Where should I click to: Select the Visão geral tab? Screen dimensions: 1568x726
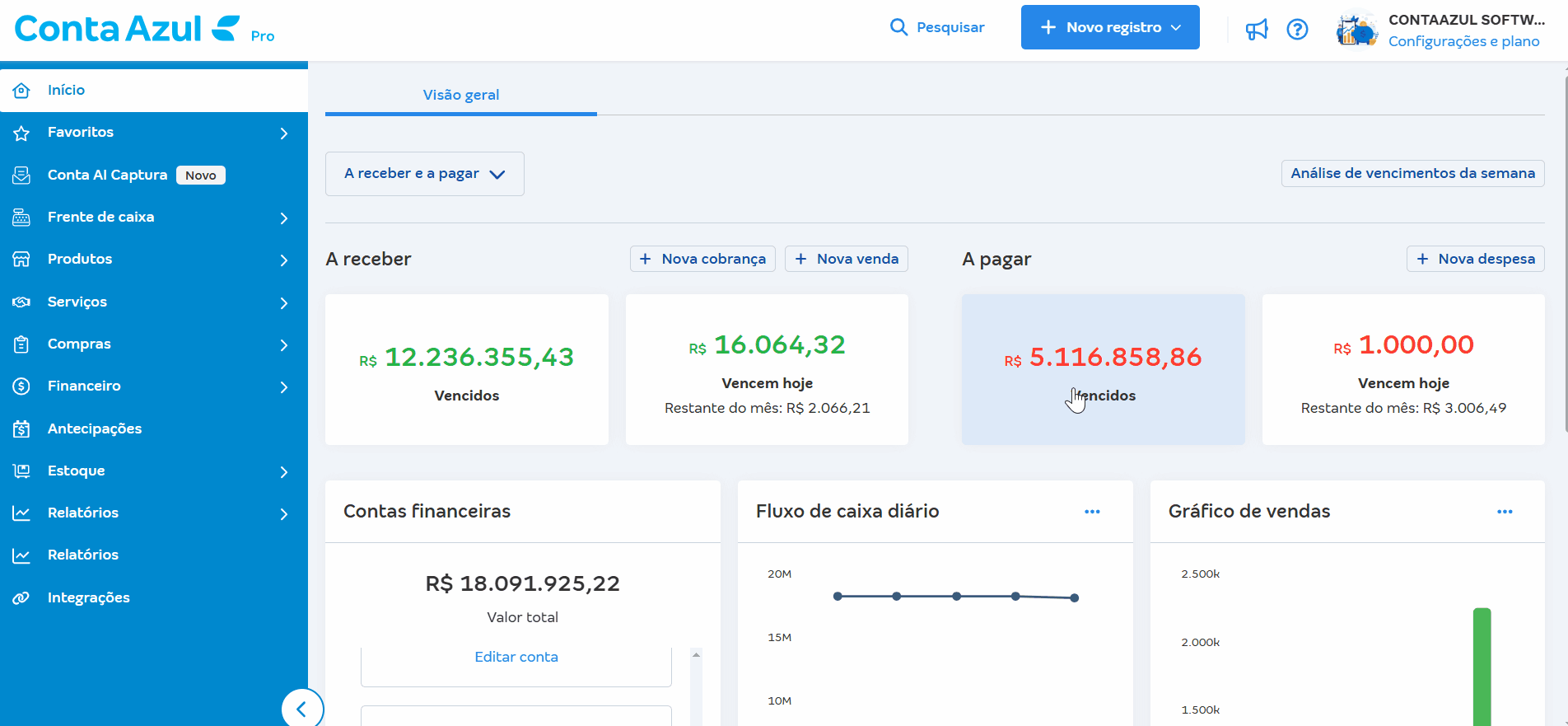pos(461,95)
